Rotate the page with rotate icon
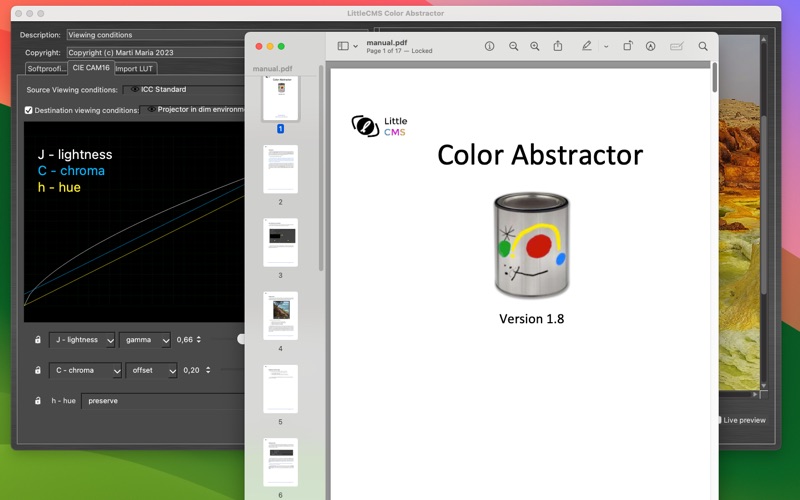This screenshot has height=500, width=800. (628, 46)
